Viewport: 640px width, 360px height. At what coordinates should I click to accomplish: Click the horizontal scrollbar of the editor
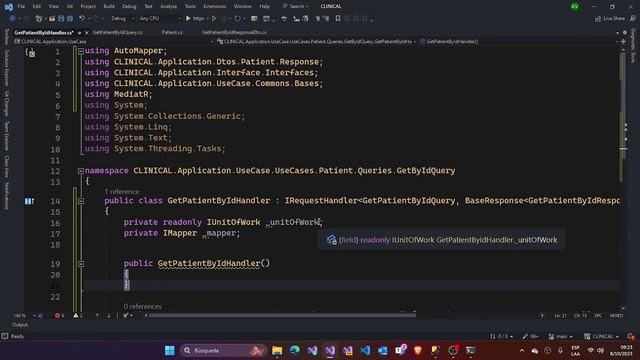282,315
